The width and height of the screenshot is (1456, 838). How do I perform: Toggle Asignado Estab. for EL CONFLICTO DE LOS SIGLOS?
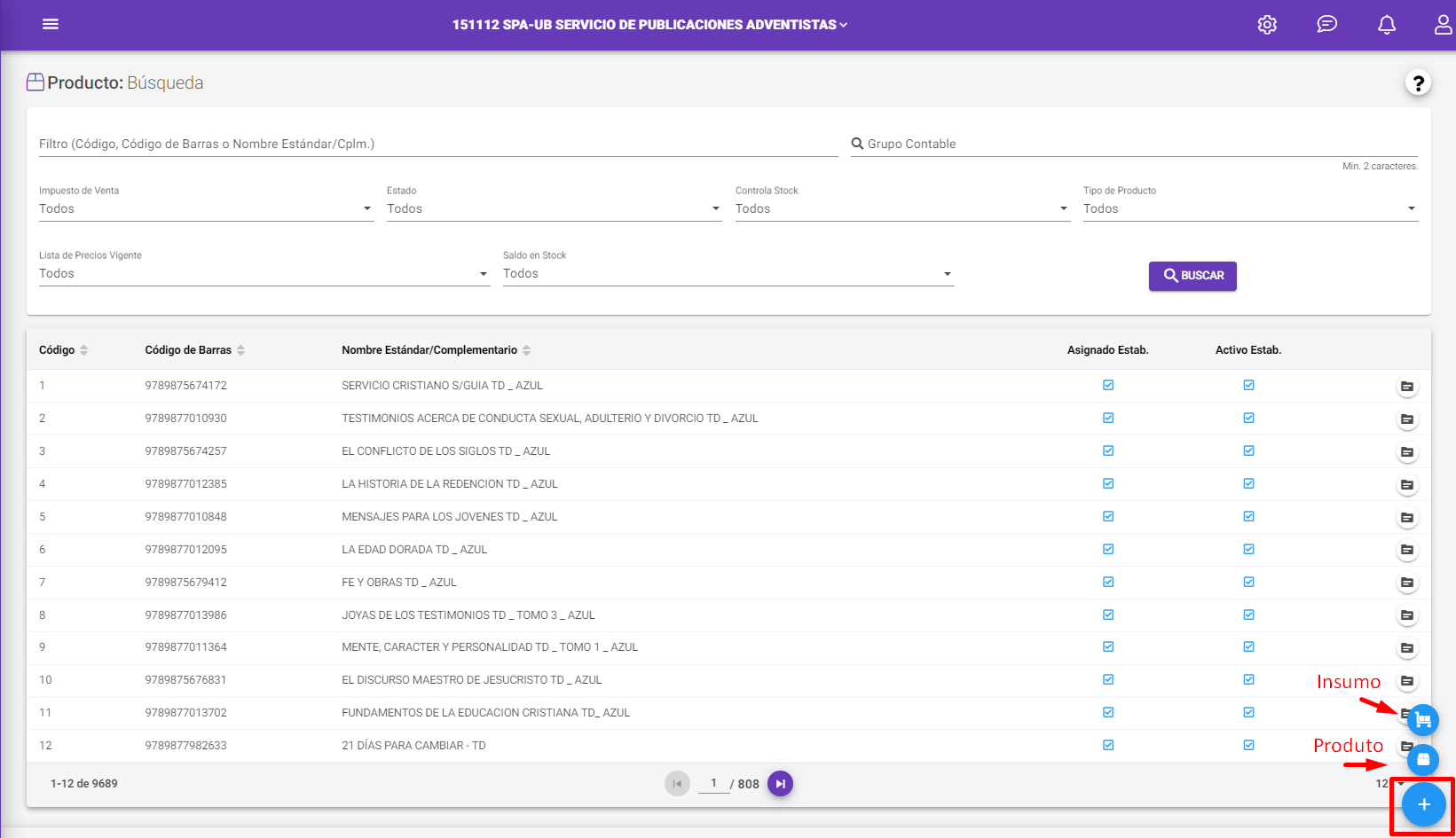click(1108, 450)
